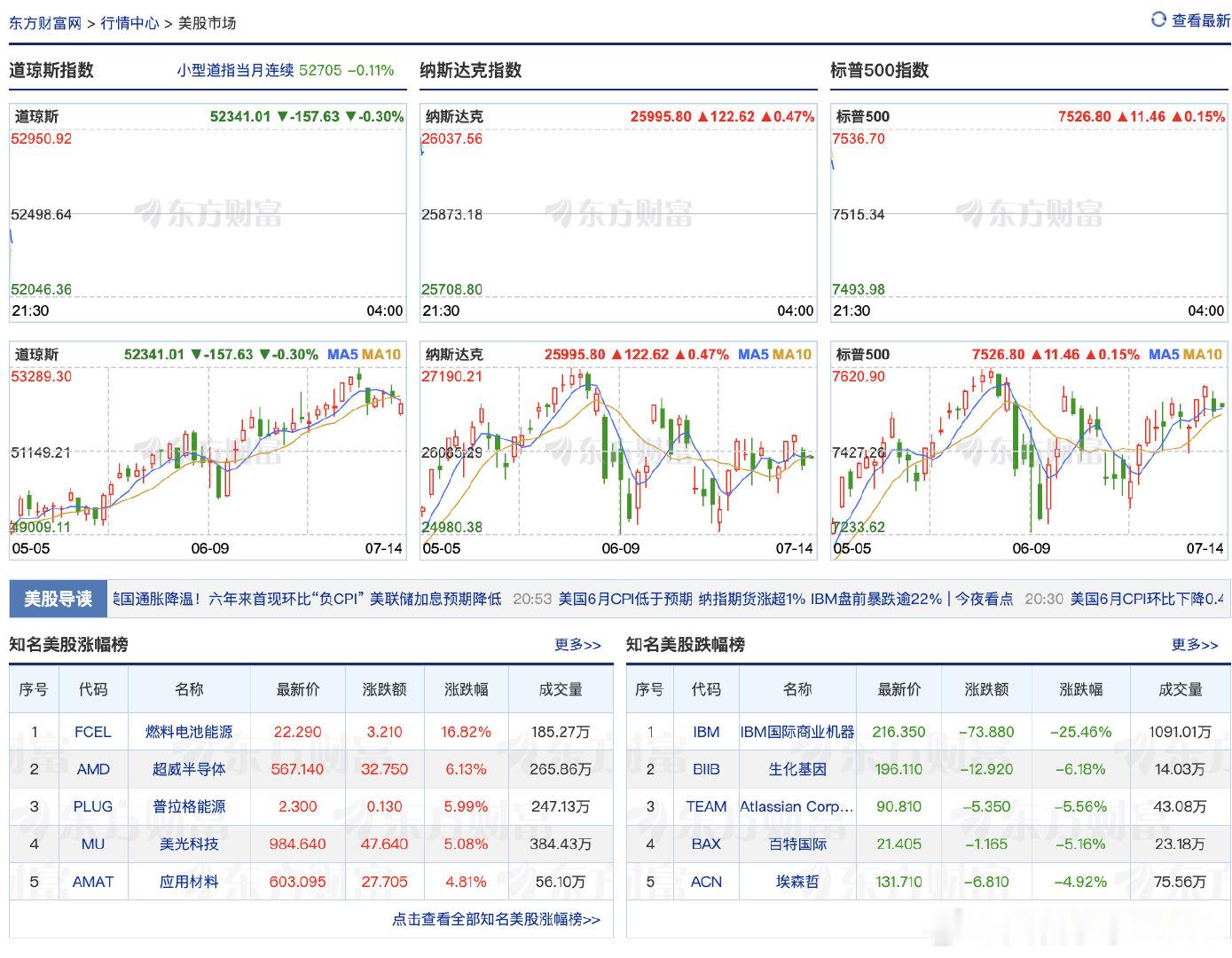This screenshot has width=1232, height=958.
Task: Open the TEAM ticker code
Action: [x=706, y=806]
